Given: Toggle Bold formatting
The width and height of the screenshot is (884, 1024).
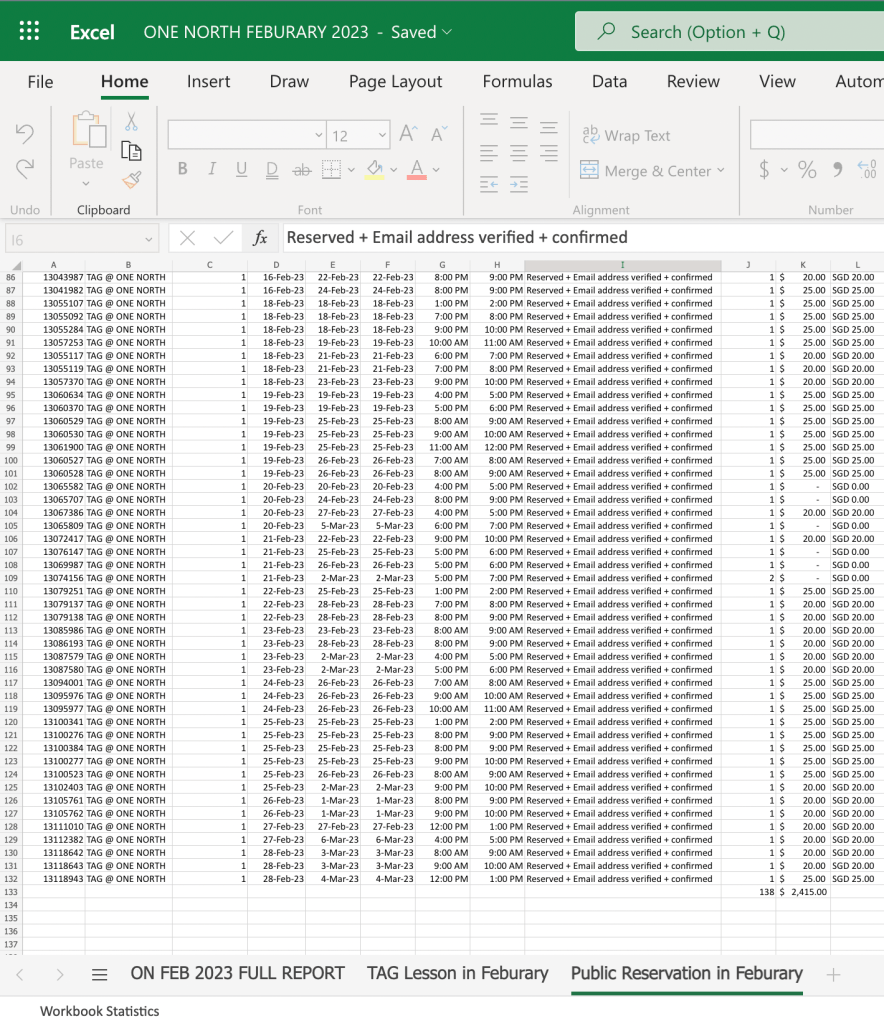Looking at the screenshot, I should (x=182, y=170).
